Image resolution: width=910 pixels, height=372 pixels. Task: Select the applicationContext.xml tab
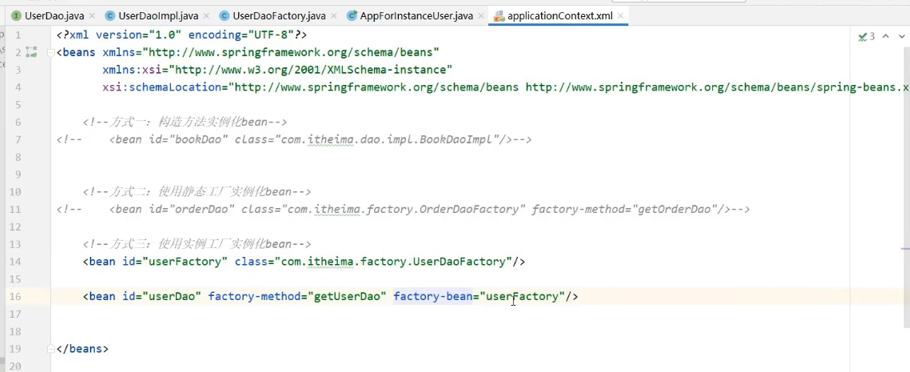559,16
